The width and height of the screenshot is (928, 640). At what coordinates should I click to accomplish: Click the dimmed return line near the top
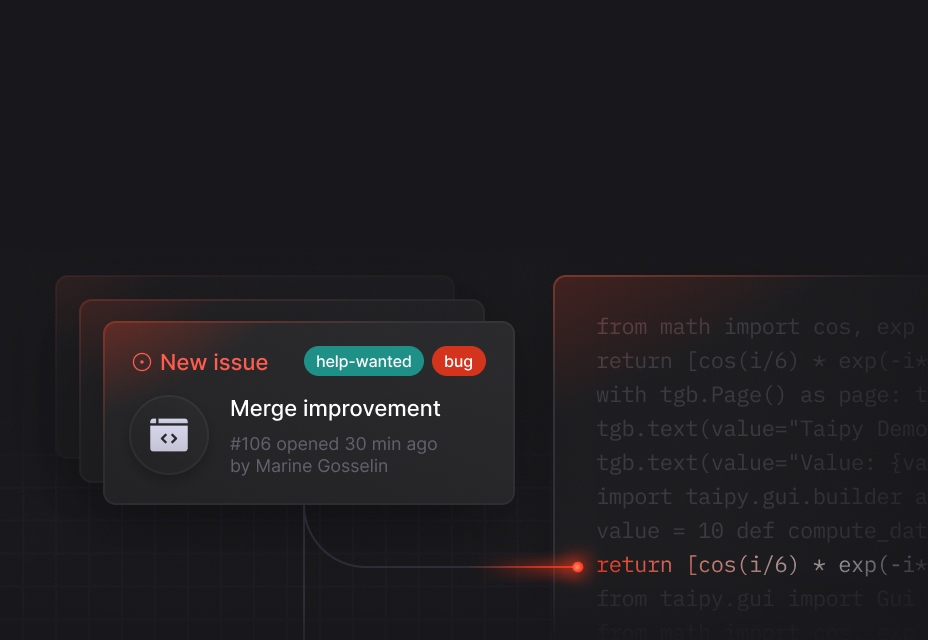coord(760,361)
